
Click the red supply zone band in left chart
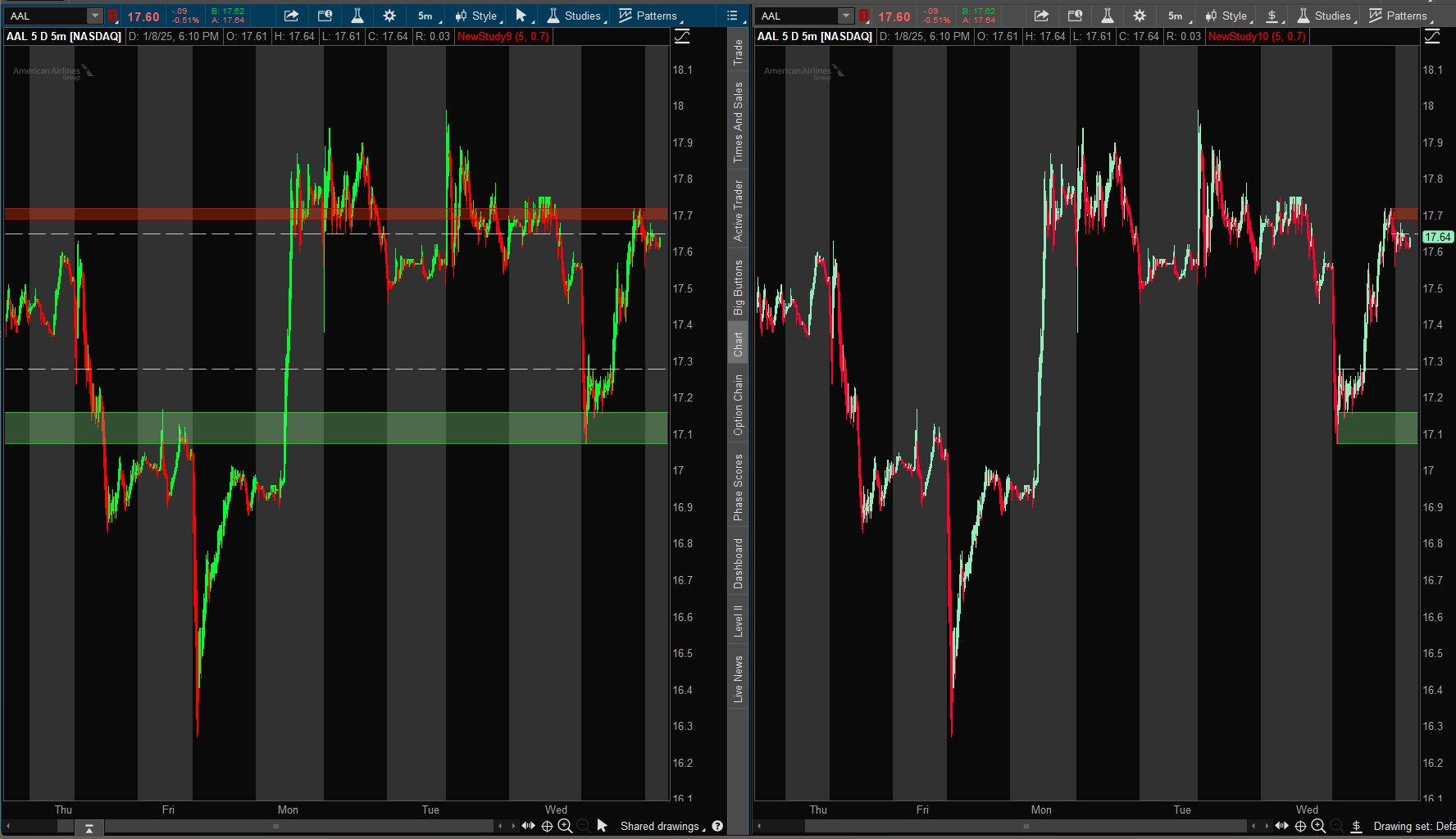tap(336, 214)
